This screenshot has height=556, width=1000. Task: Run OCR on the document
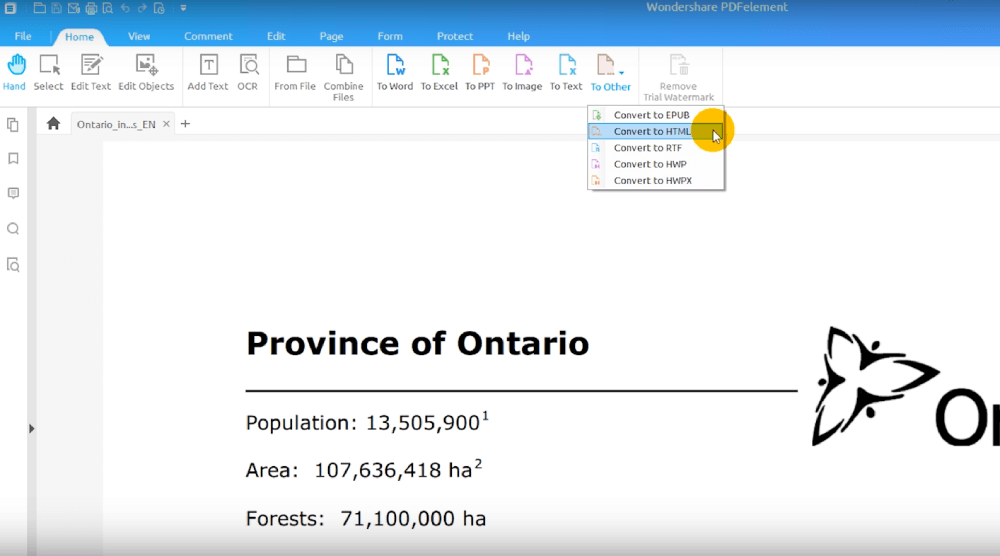tap(247, 72)
